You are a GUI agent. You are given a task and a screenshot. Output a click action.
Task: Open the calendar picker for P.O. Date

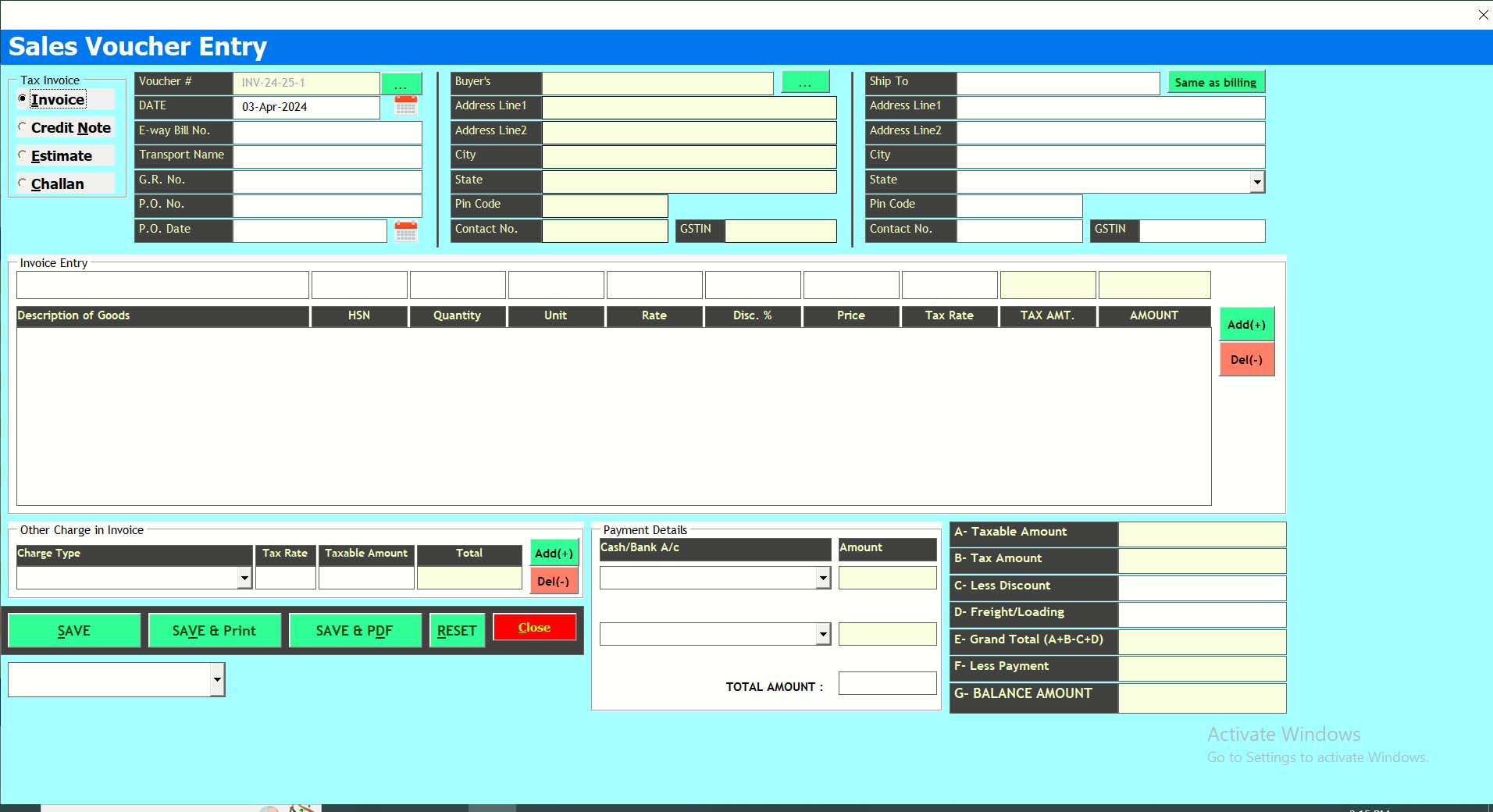405,231
